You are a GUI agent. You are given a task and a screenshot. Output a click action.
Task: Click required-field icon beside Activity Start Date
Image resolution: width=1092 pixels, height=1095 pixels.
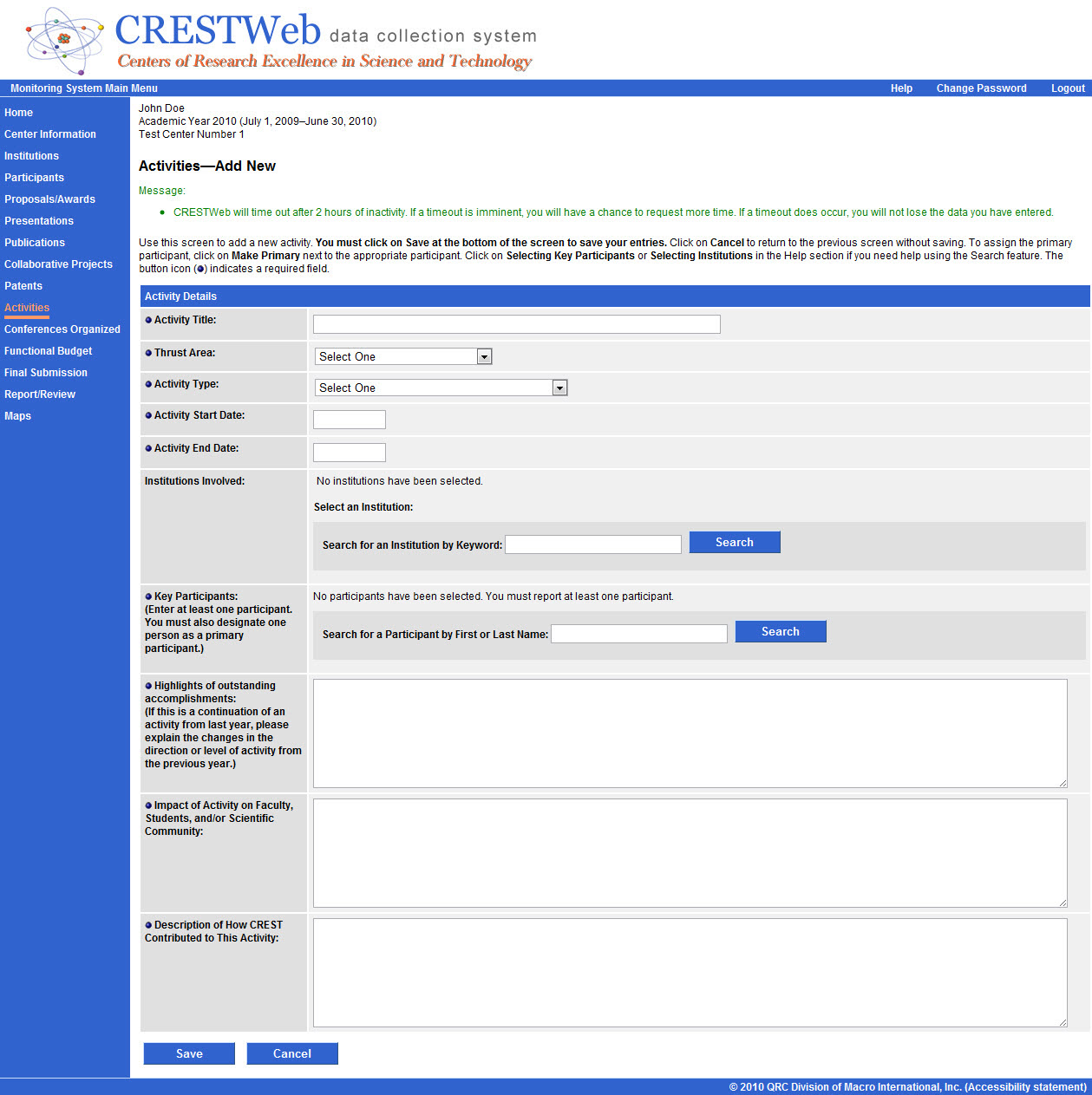click(148, 415)
